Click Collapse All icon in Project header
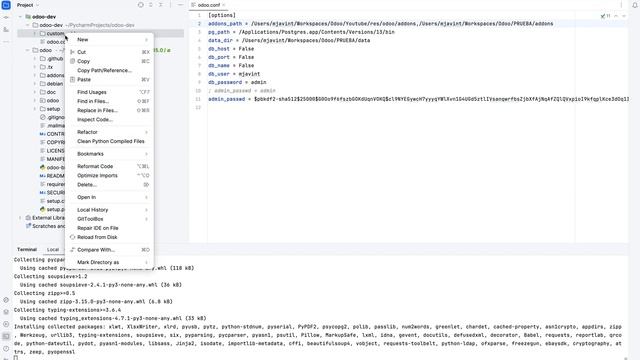Viewport: 640px width, 360px height. point(160,5)
